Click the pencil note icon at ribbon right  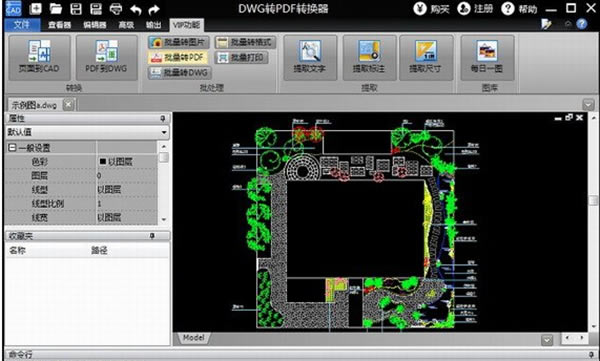546,24
